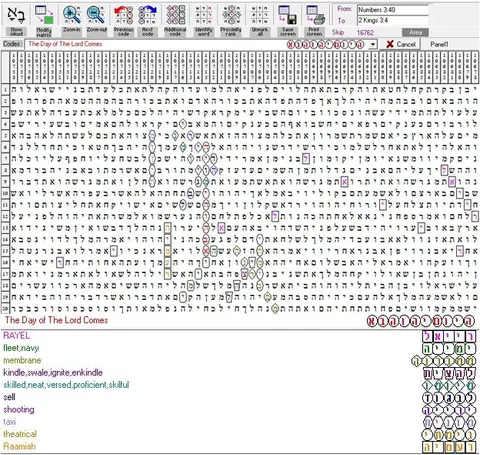Image resolution: width=480 pixels, height=455 pixels.
Task: Click red circled Hebrew letters in legend
Action: pos(421,321)
